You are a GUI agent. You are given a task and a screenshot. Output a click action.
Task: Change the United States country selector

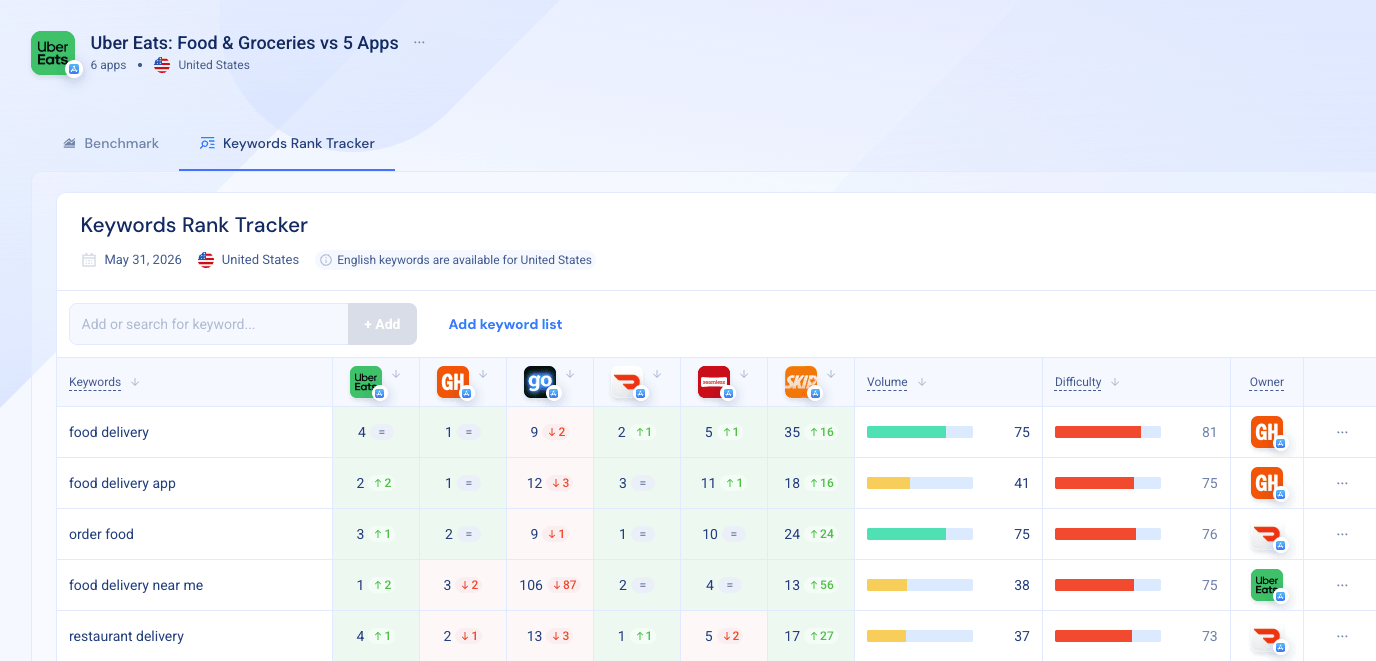click(x=249, y=260)
